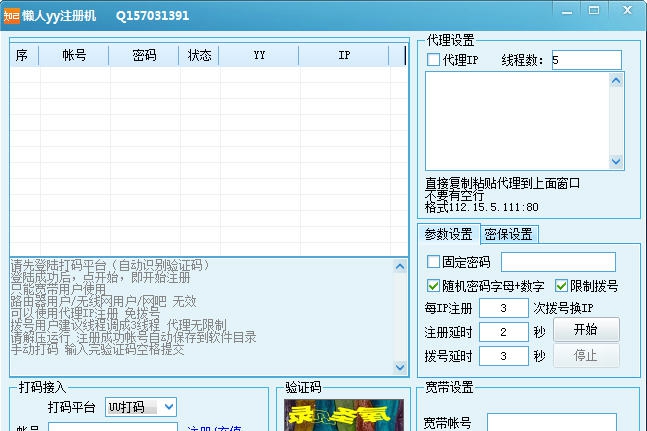Screen dimensions: 647x431
Task: Click the app logo icon in title bar
Action: 12,16
